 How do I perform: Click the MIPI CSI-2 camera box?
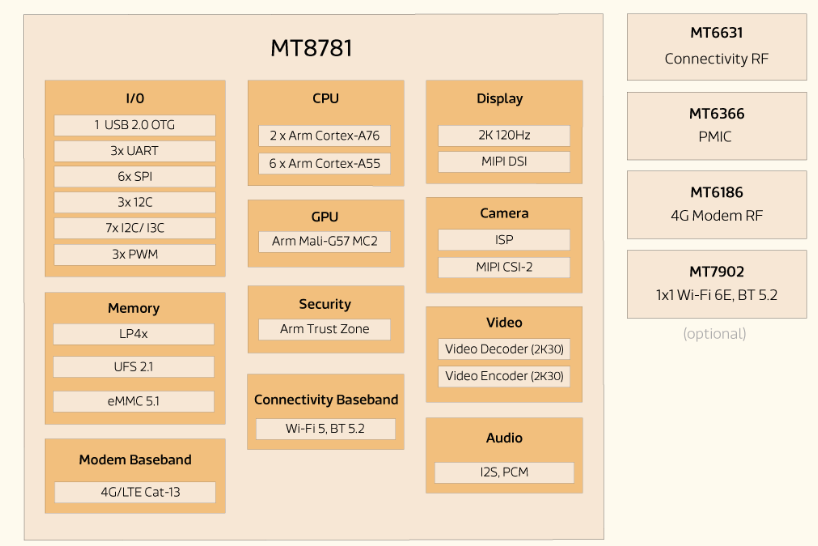(x=504, y=267)
